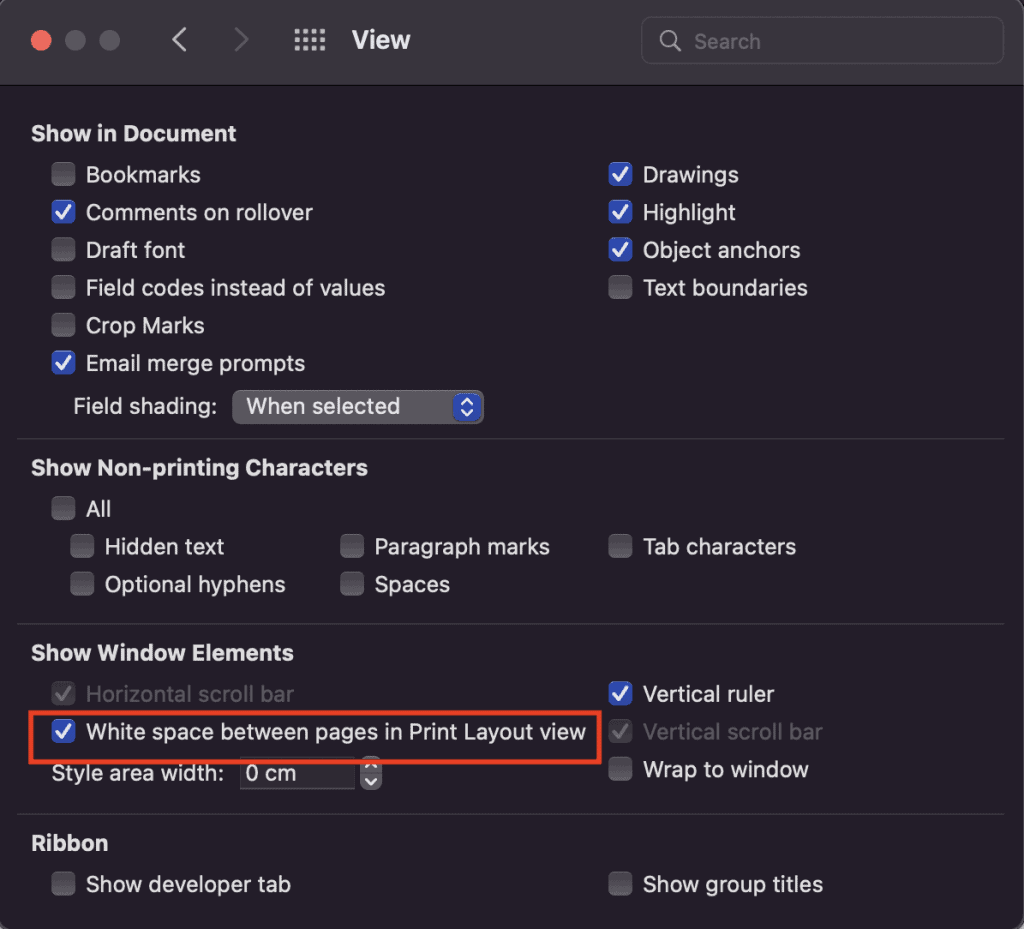Check All non-printing characters

click(64, 509)
